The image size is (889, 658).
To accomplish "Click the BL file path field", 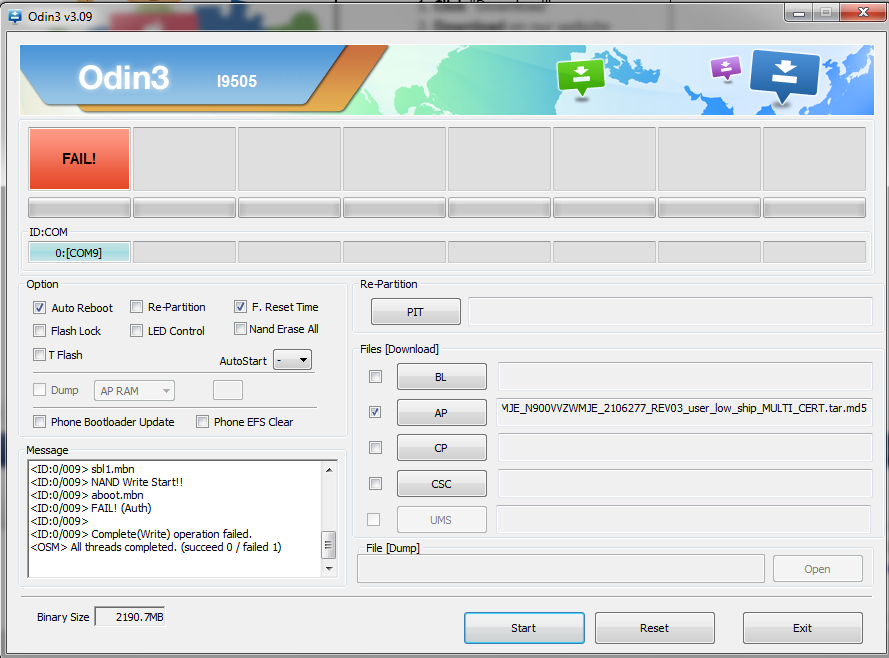I will tap(685, 376).
